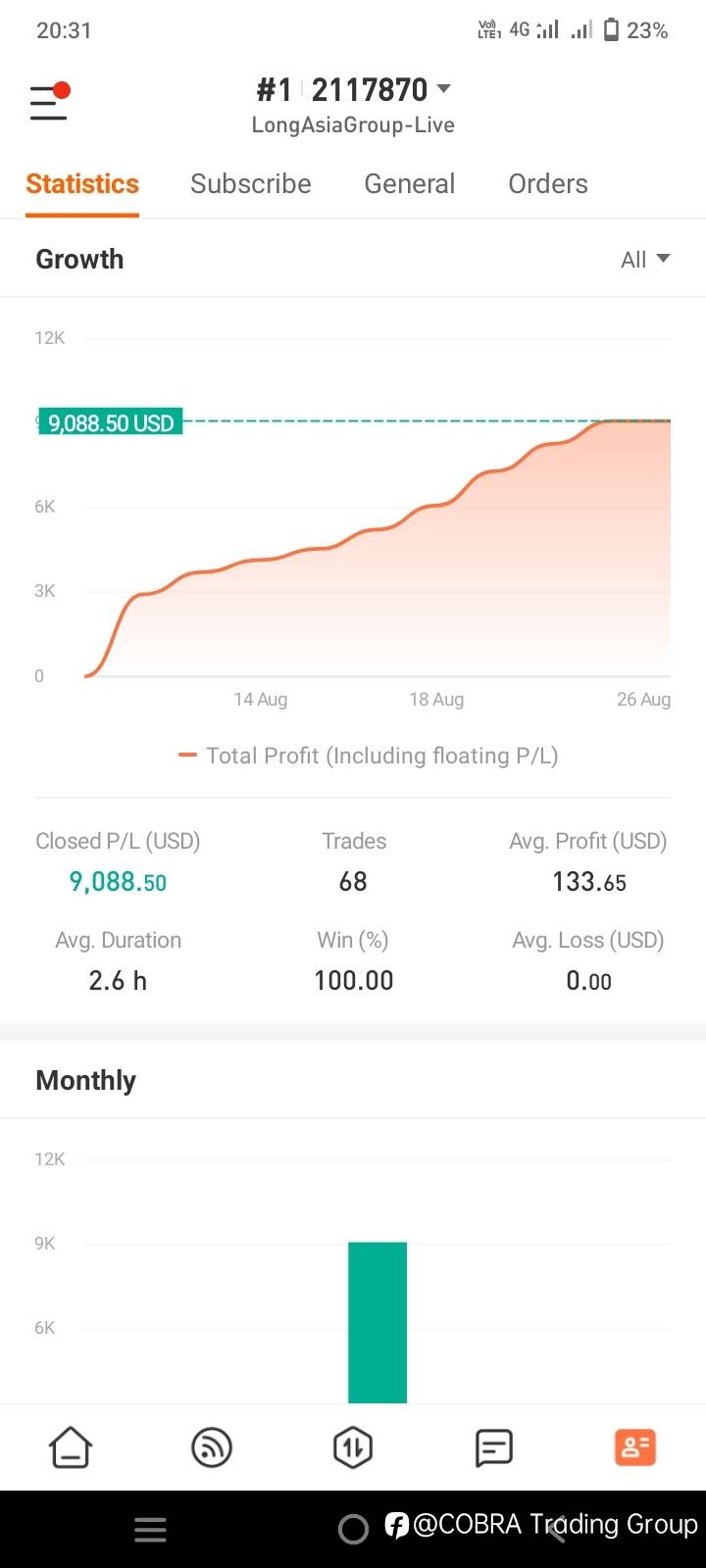Tap the Closed P/L value 9,088.50
This screenshot has width=706, height=1568.
coord(118,881)
